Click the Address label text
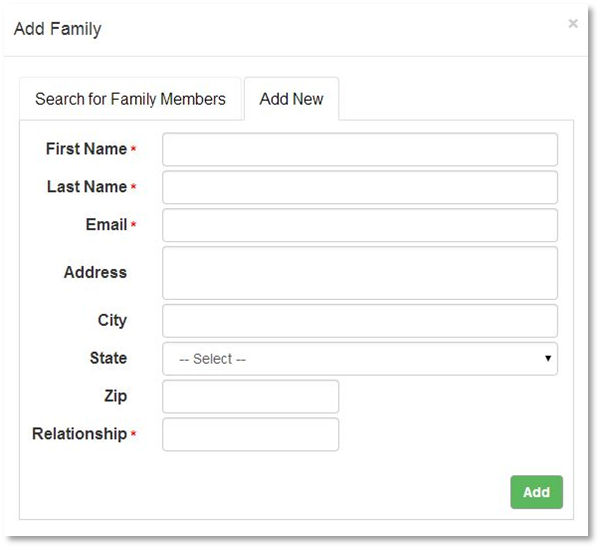The image size is (600, 548). [95, 272]
